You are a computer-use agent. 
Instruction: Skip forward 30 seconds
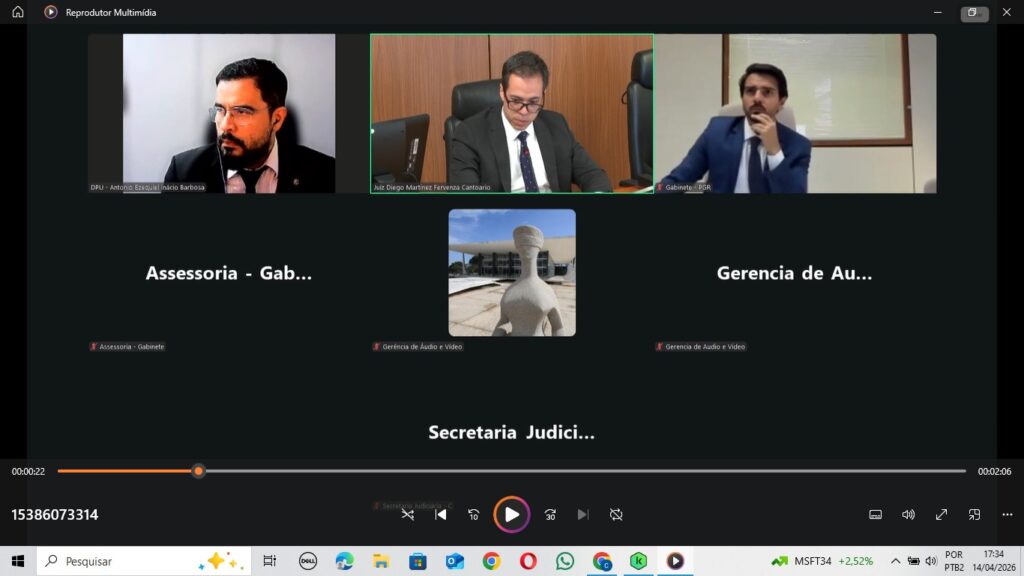pyautogui.click(x=550, y=514)
